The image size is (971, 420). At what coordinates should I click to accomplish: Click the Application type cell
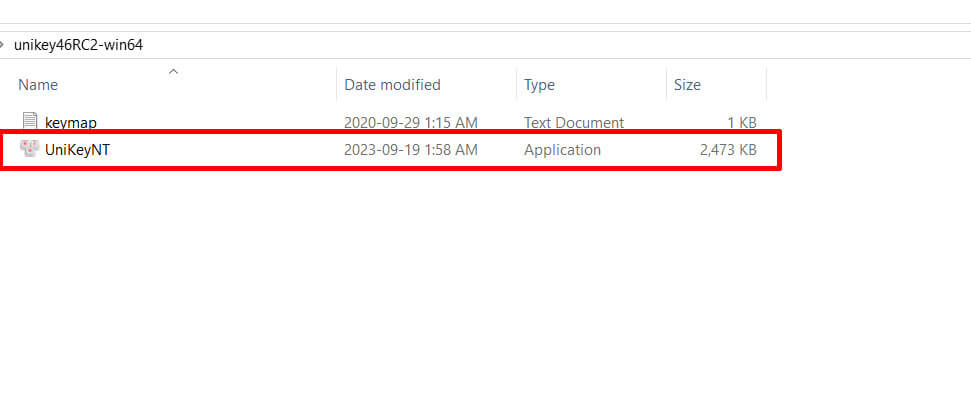pos(562,150)
